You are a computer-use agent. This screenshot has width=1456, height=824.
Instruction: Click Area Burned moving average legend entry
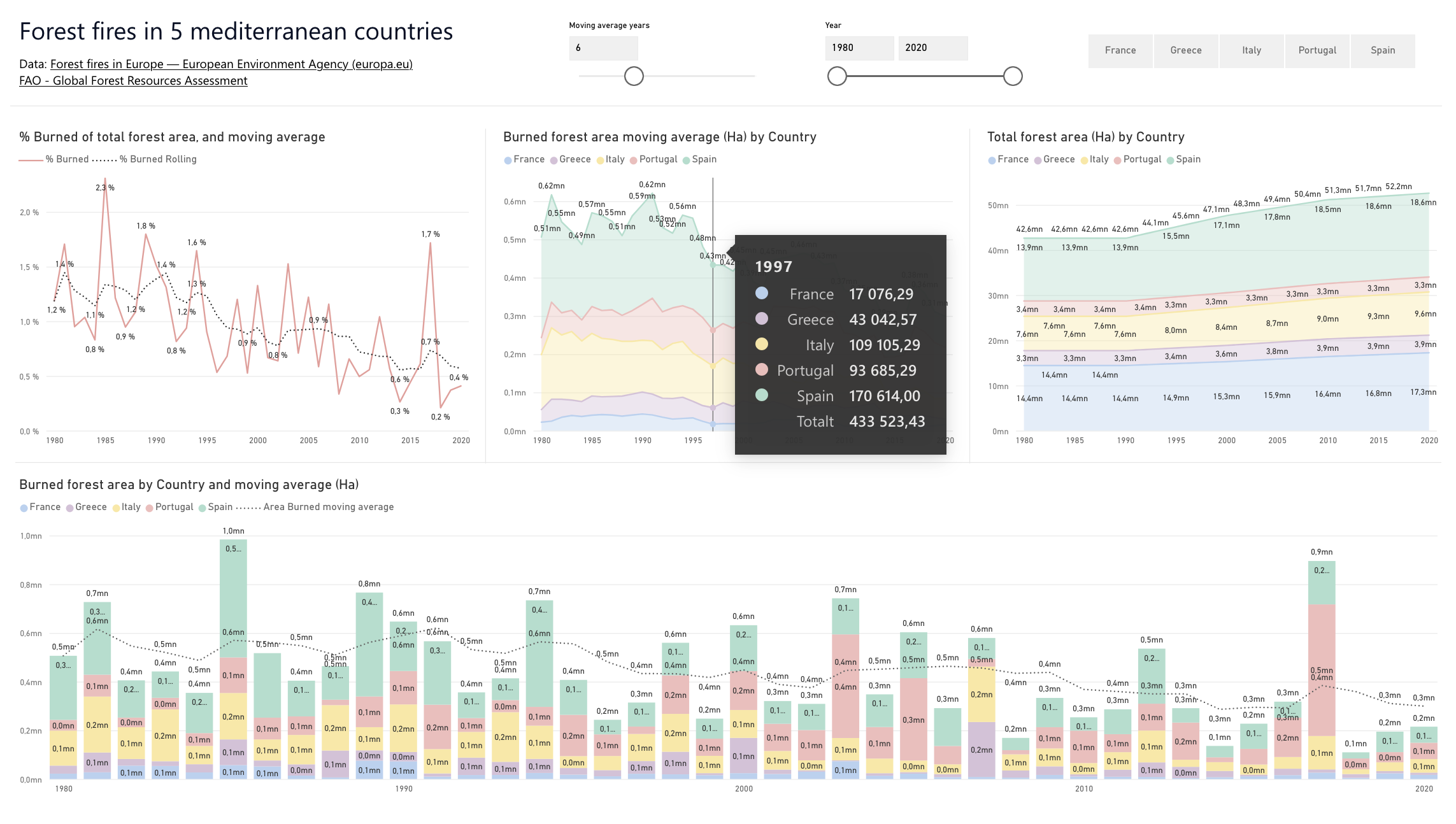click(x=328, y=507)
